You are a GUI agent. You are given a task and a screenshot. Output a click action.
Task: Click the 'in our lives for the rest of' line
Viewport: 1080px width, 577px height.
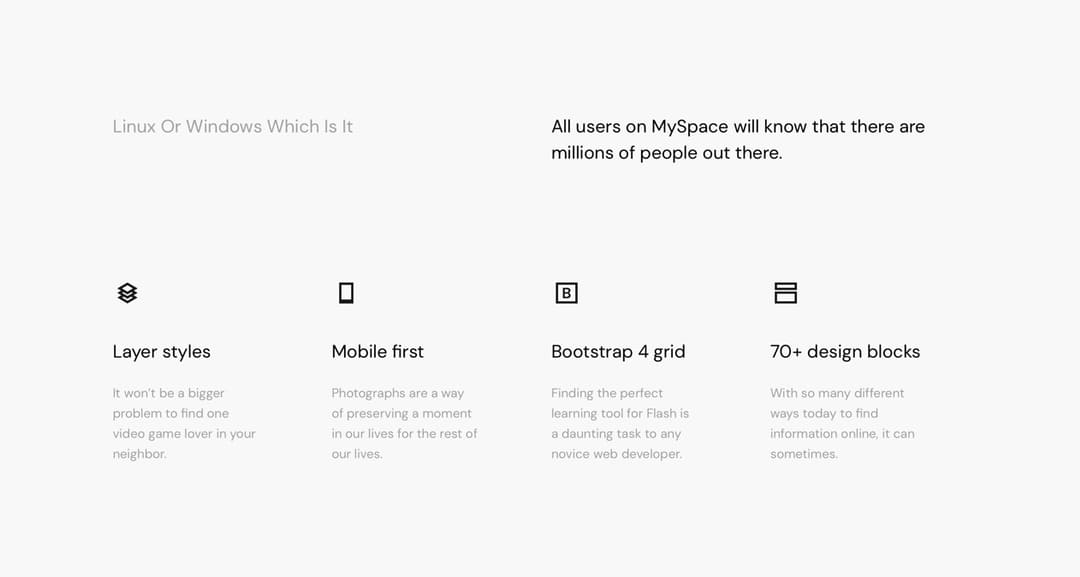[x=404, y=434]
